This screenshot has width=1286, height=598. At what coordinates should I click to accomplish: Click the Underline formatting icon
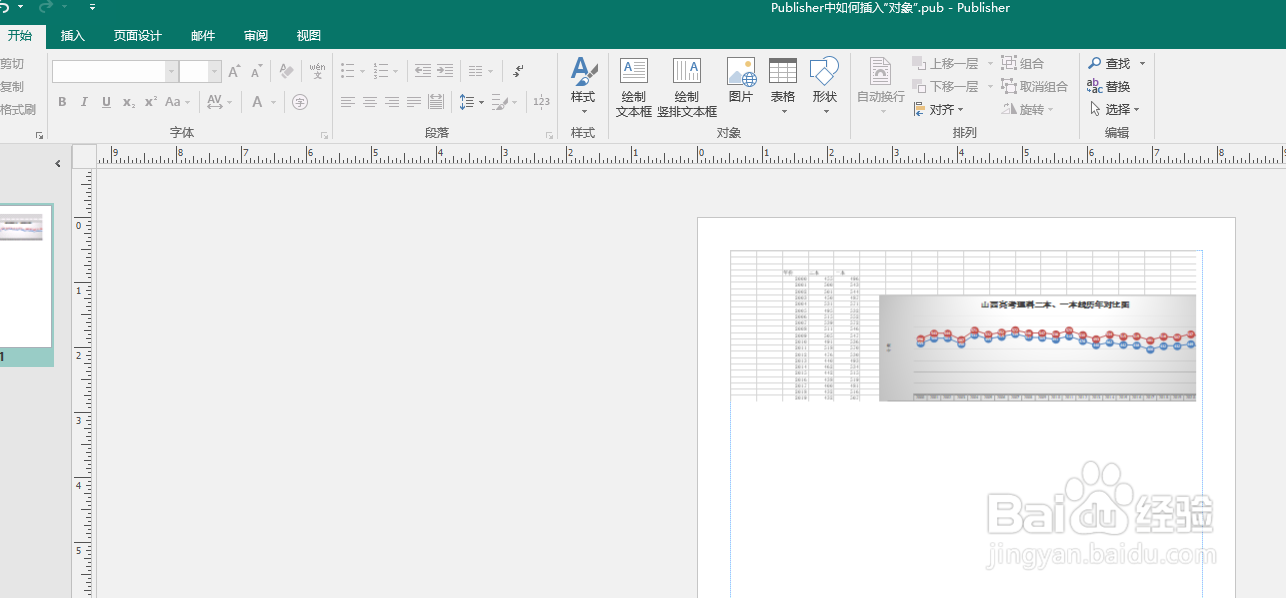[106, 102]
